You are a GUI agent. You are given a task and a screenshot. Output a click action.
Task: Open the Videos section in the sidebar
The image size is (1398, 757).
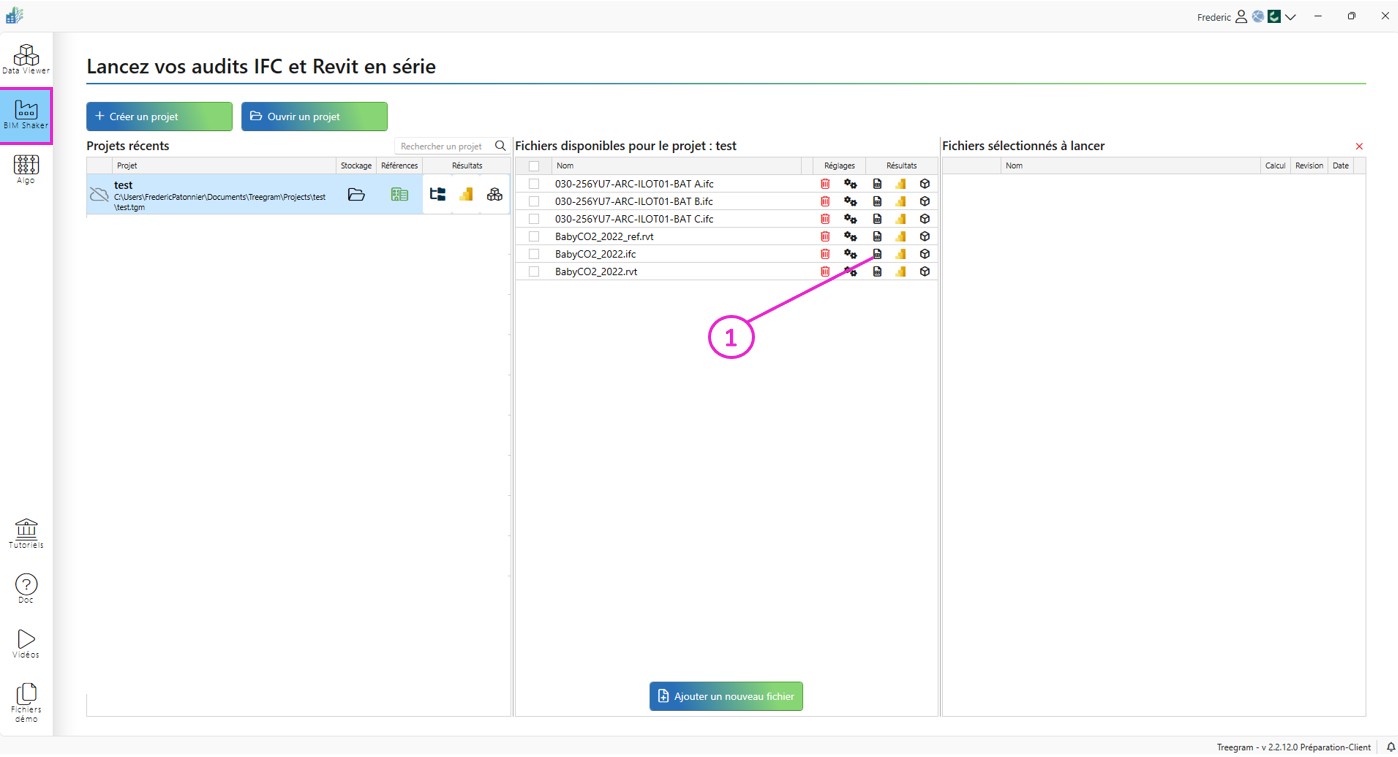click(26, 643)
